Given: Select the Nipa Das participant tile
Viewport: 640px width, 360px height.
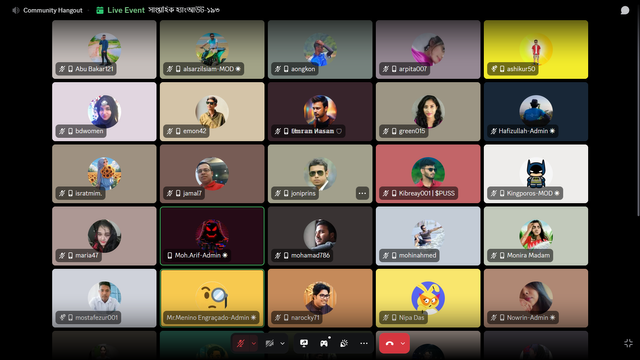Looking at the screenshot, I should [428, 298].
